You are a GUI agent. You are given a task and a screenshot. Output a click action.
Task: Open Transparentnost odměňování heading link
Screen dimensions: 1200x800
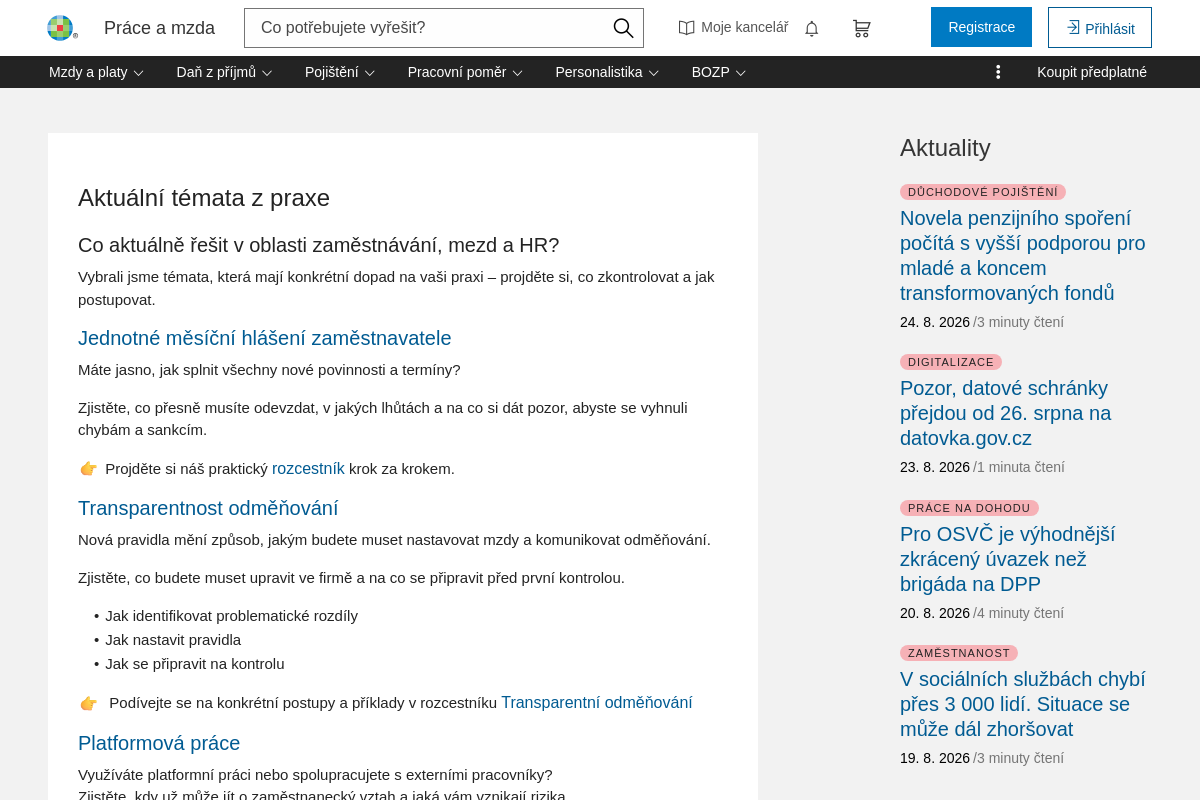click(x=208, y=508)
